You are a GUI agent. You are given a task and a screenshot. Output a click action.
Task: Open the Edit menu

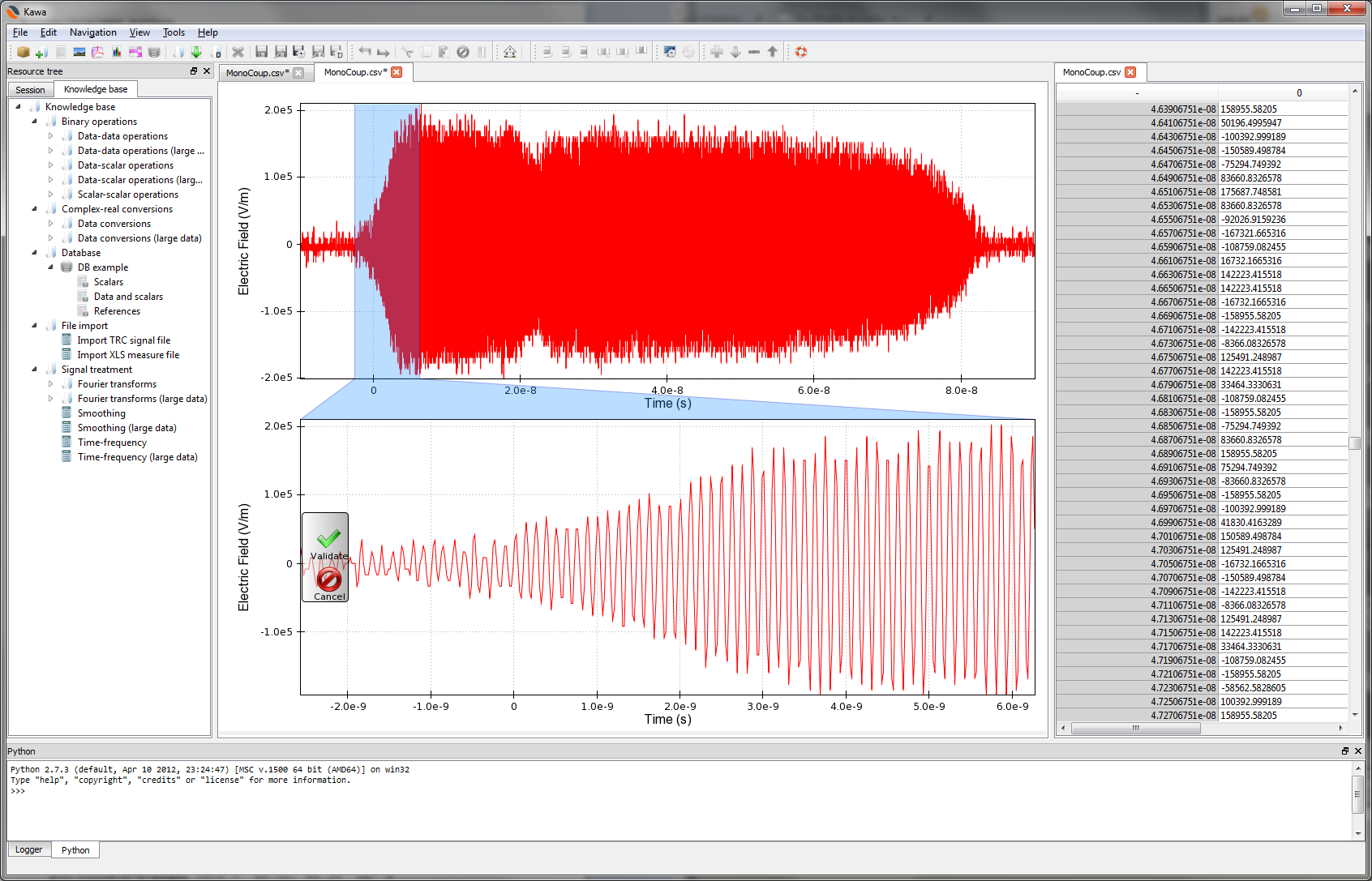(49, 32)
